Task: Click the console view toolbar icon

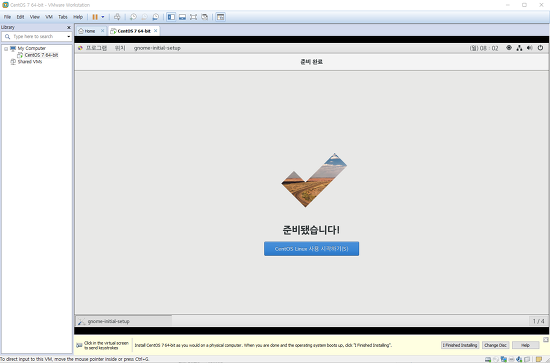Action: 220,17
